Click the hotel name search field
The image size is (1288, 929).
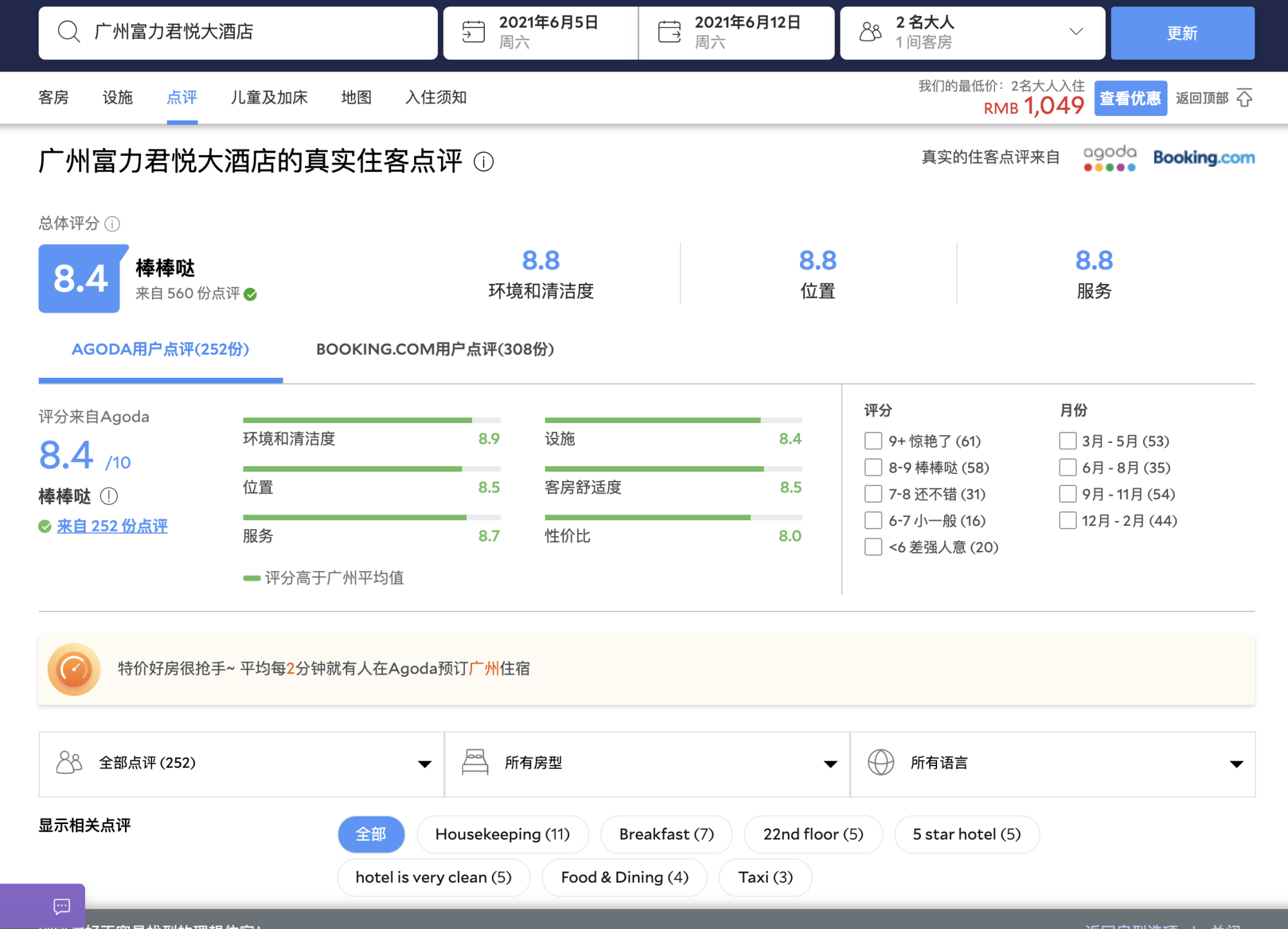[x=238, y=33]
